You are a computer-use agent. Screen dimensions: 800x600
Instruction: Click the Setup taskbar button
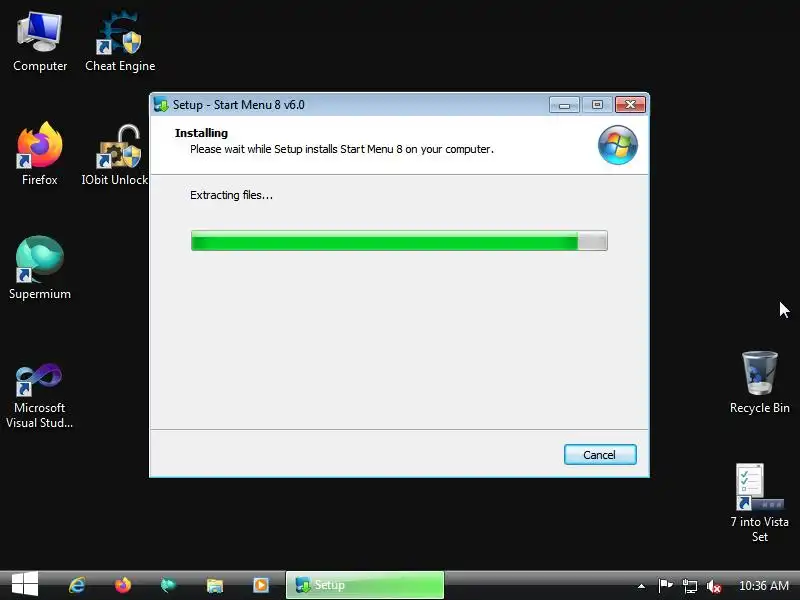click(365, 585)
